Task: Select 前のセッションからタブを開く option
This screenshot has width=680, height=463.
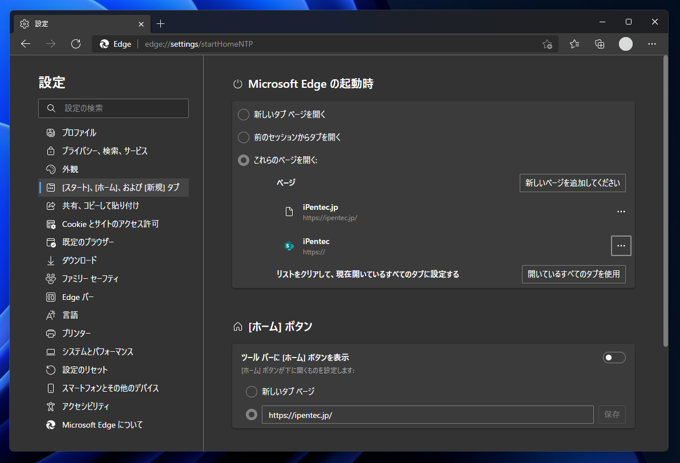Action: coord(244,137)
